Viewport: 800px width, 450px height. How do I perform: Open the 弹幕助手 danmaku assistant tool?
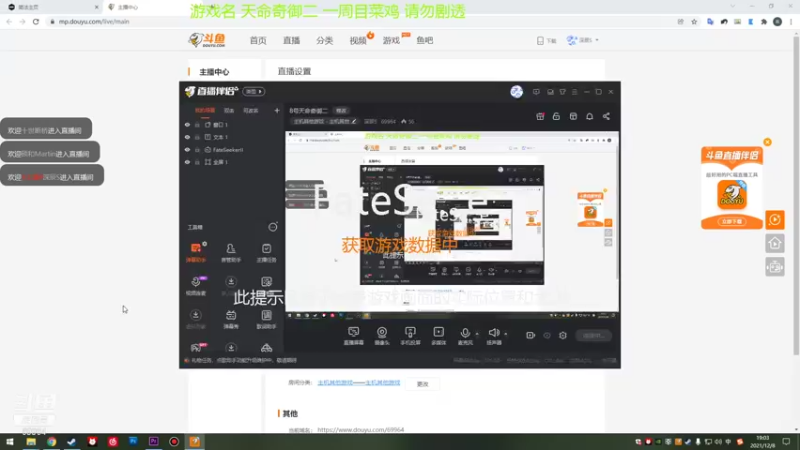click(196, 252)
